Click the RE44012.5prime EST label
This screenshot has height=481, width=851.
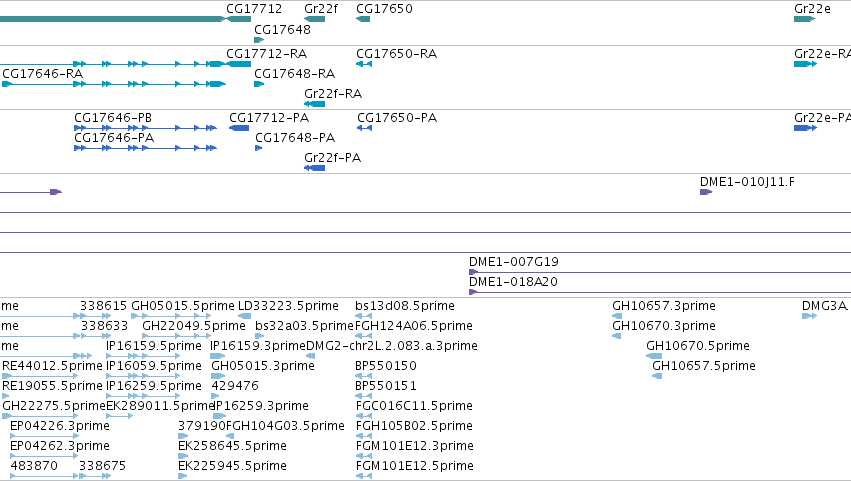pos(52,366)
